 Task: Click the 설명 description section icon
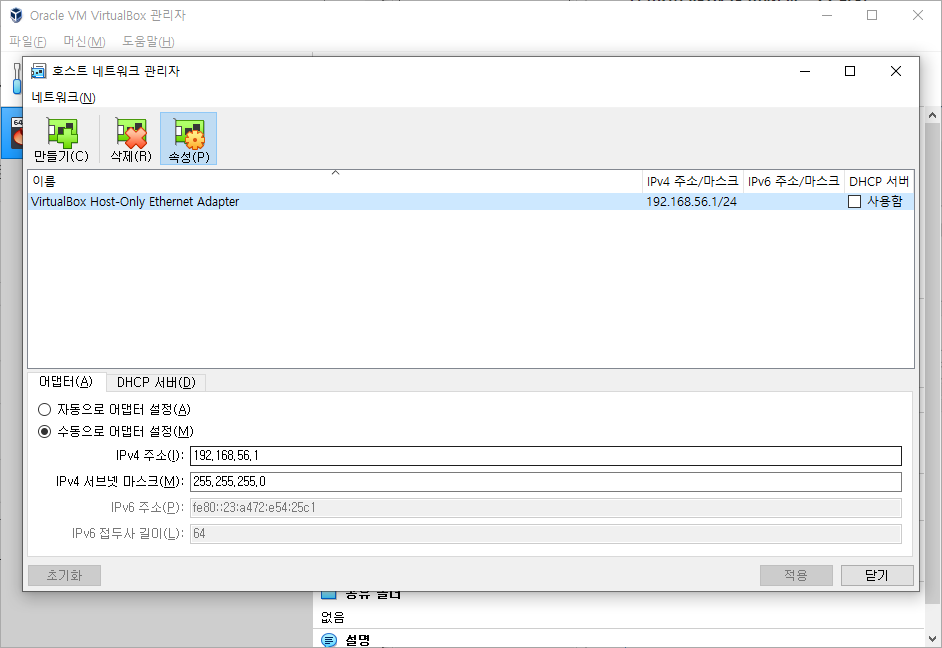pyautogui.click(x=329, y=640)
